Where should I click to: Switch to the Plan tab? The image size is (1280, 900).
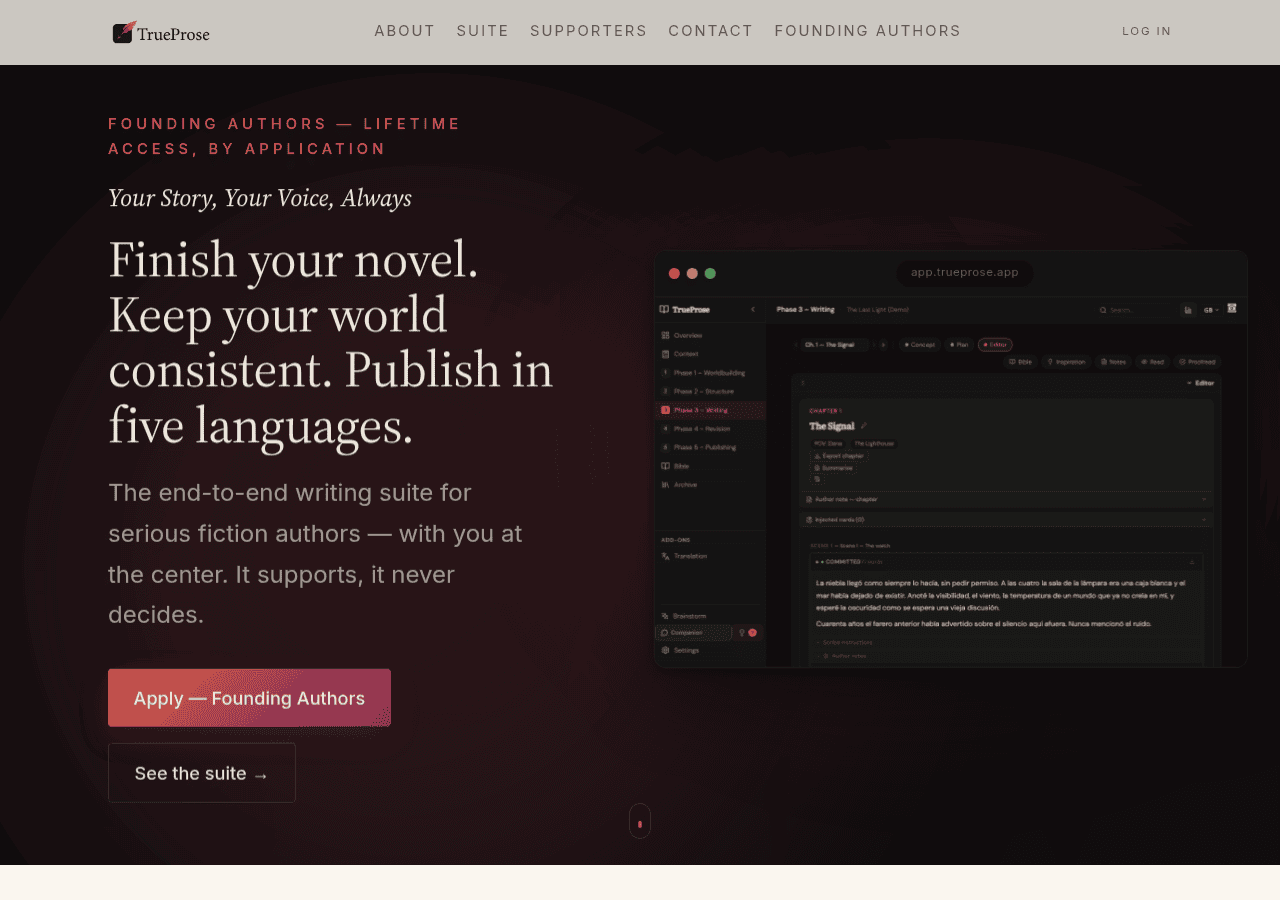(960, 345)
